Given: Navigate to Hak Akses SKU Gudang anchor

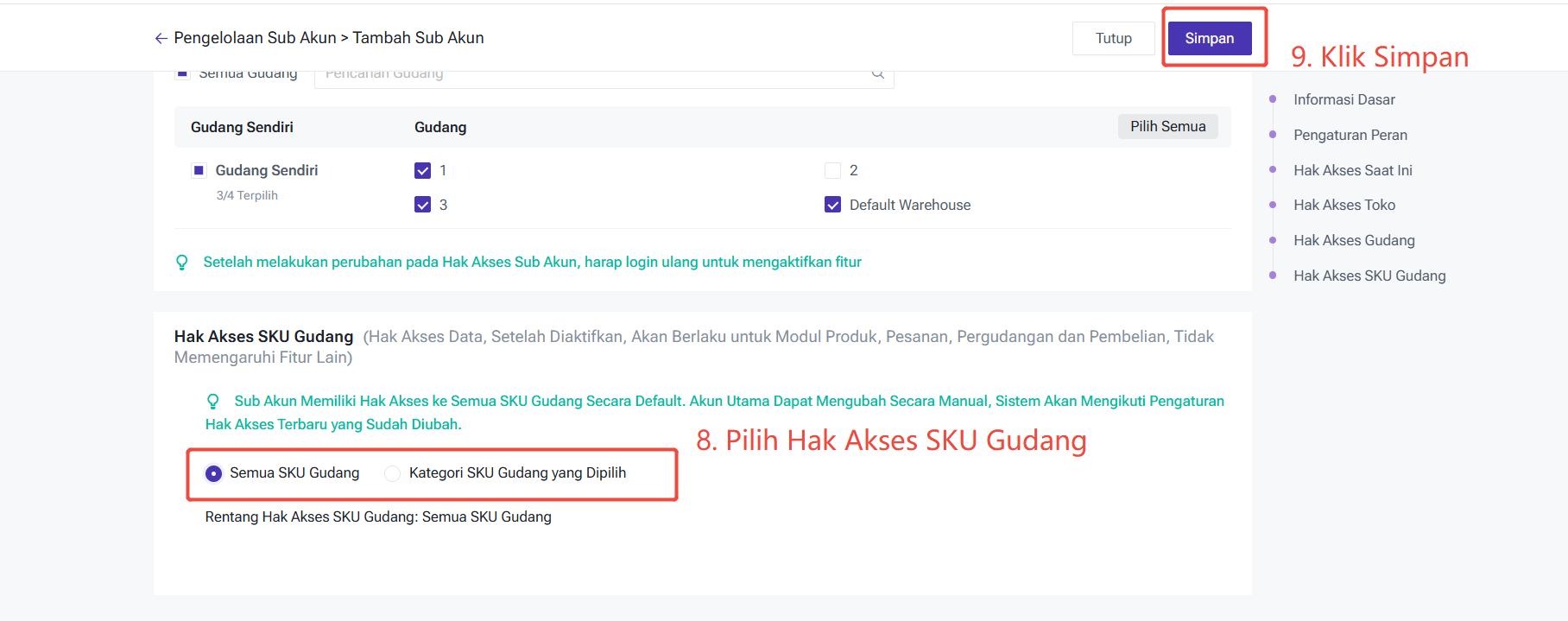Looking at the screenshot, I should (x=1369, y=276).
